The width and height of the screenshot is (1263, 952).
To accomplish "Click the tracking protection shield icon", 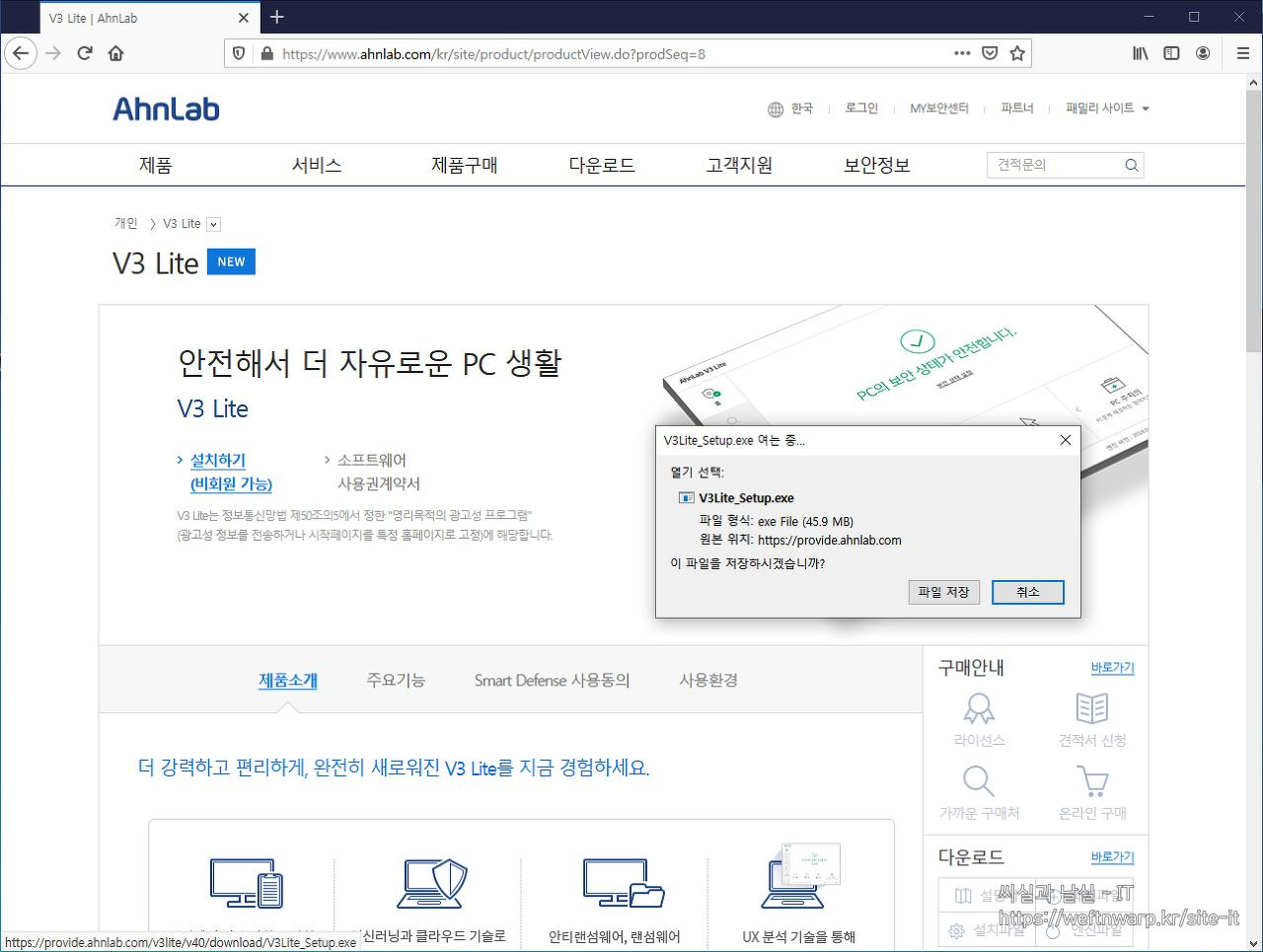I will (239, 53).
